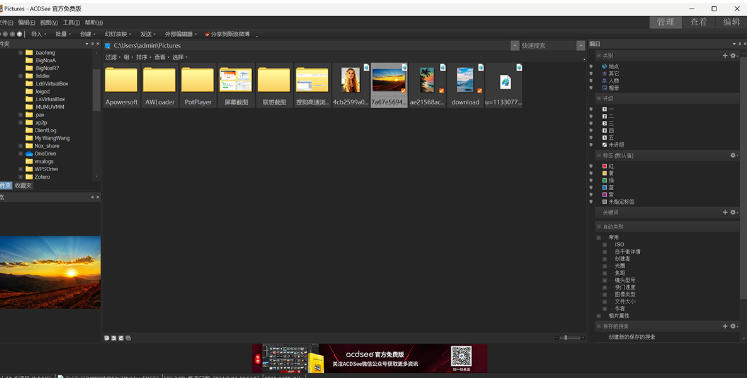This screenshot has height=378, width=747.
Task: Click rating icon number 三
Action: 605,123
